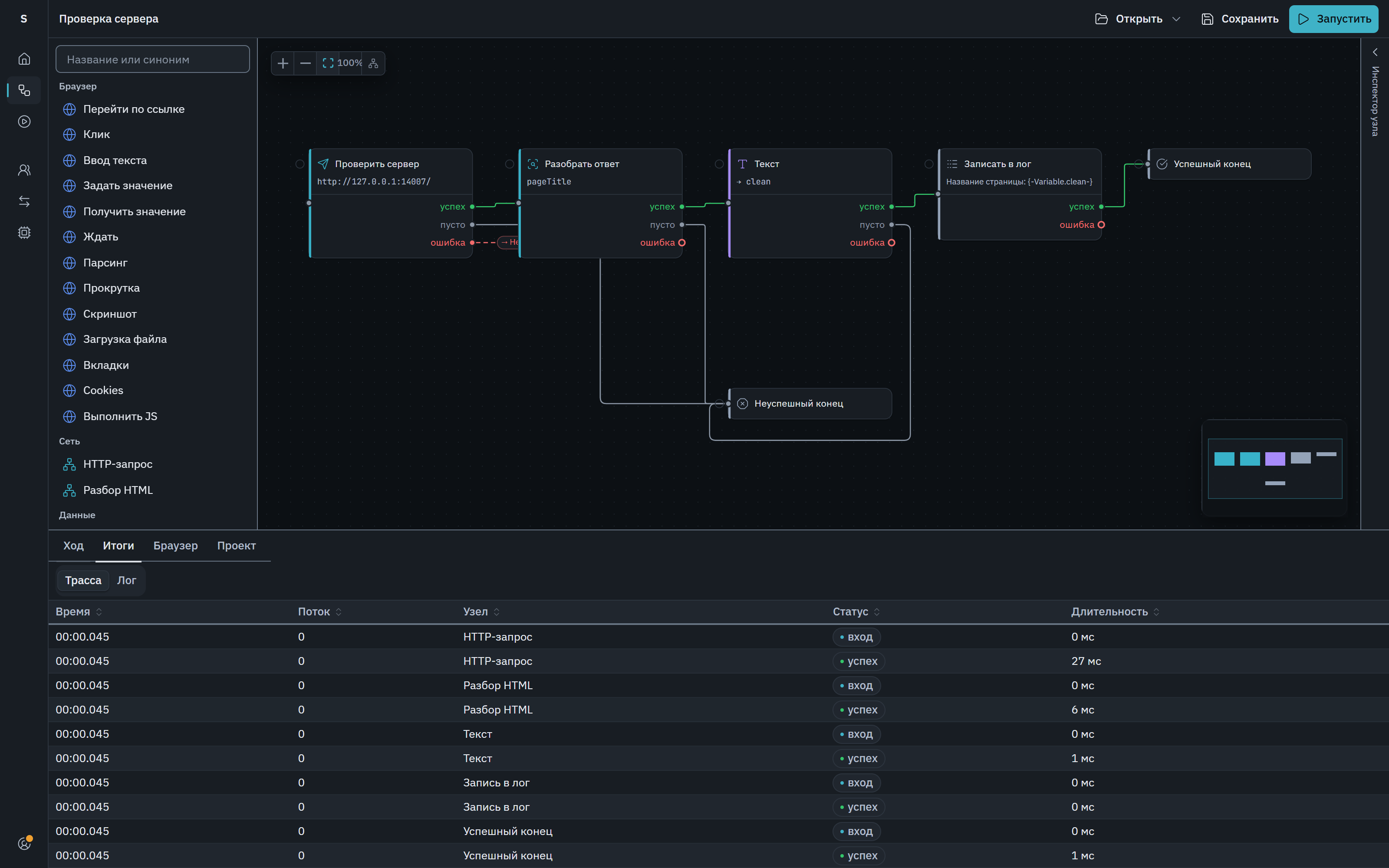Select the workflow editor sidebar icon
This screenshot has height=868, width=1389.
click(24, 90)
